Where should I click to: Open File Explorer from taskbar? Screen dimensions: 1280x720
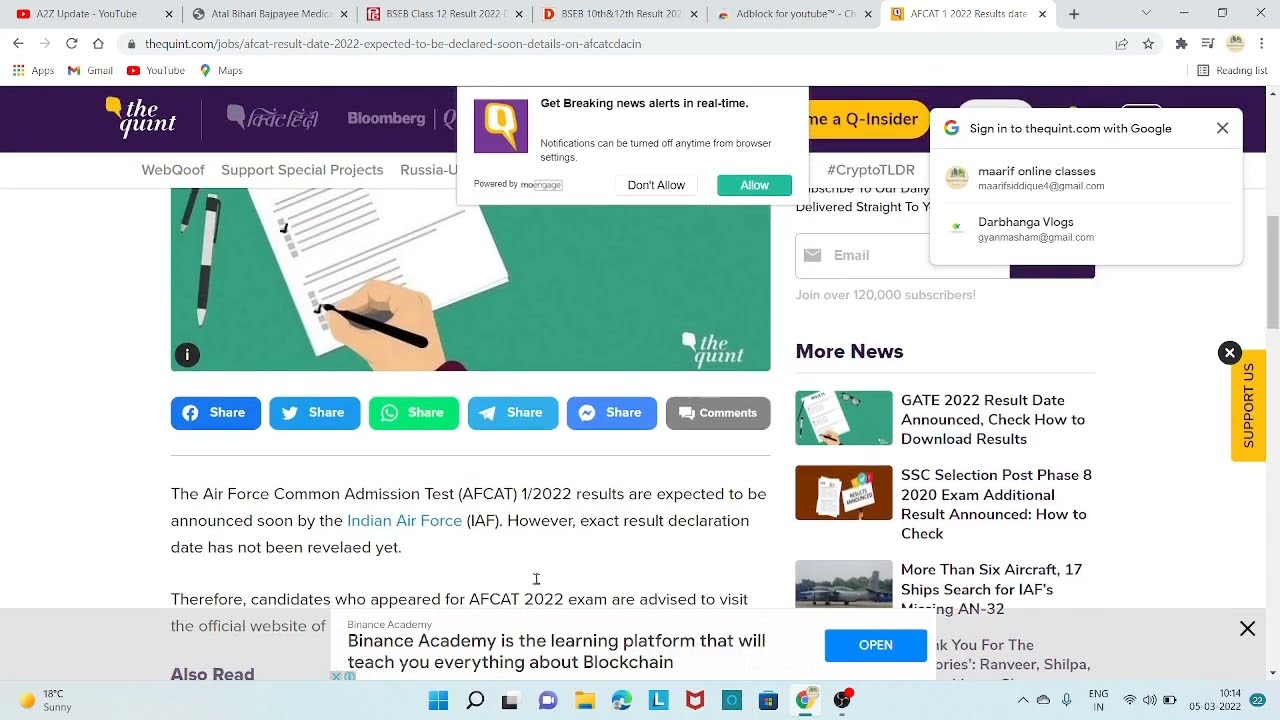pyautogui.click(x=584, y=701)
